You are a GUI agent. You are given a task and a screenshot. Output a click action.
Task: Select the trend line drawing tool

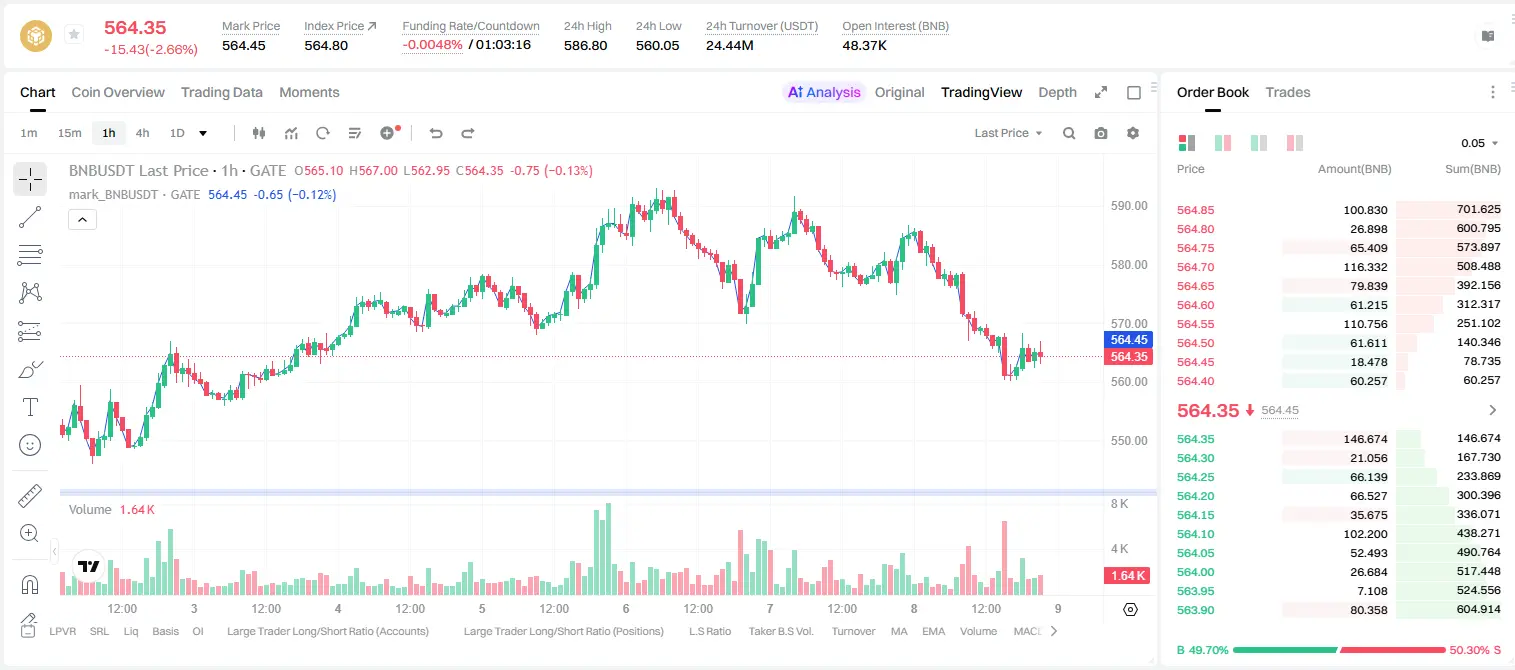30,217
